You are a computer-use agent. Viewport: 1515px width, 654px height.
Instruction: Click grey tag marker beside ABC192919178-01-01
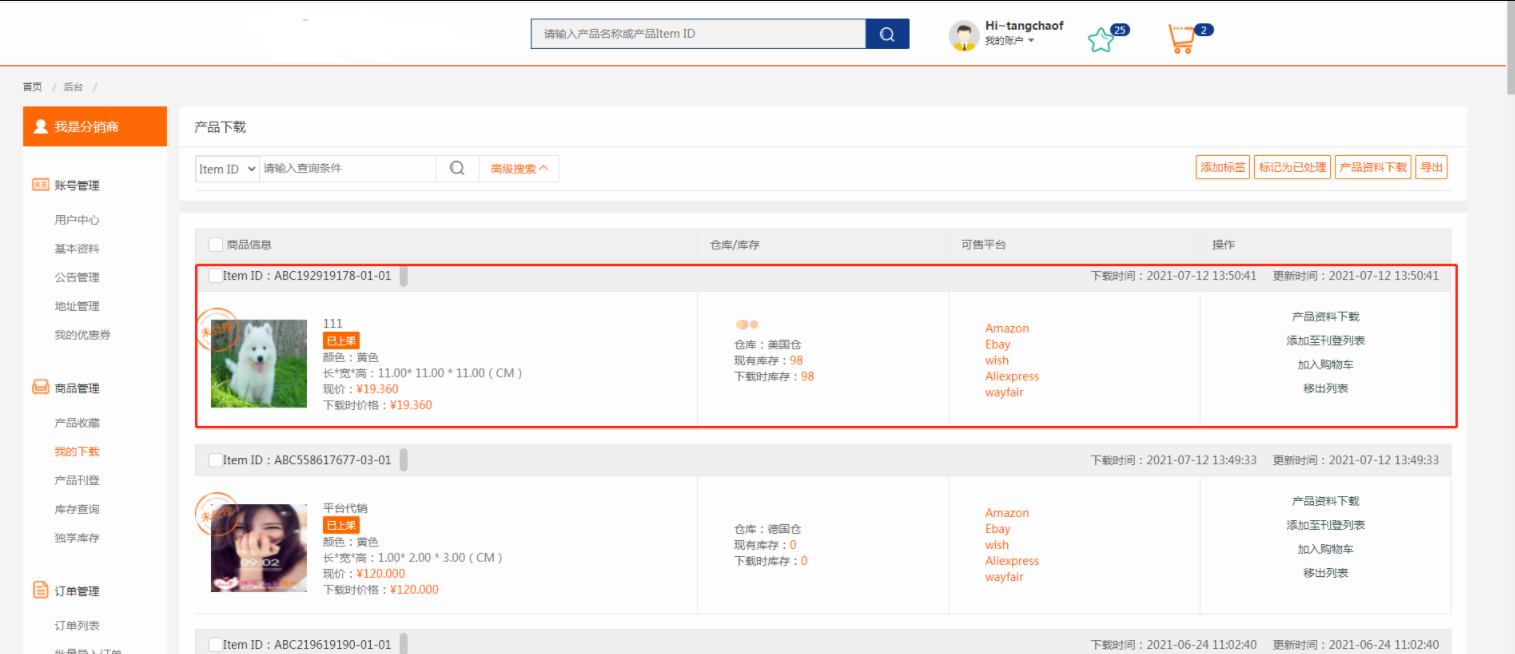(x=404, y=275)
